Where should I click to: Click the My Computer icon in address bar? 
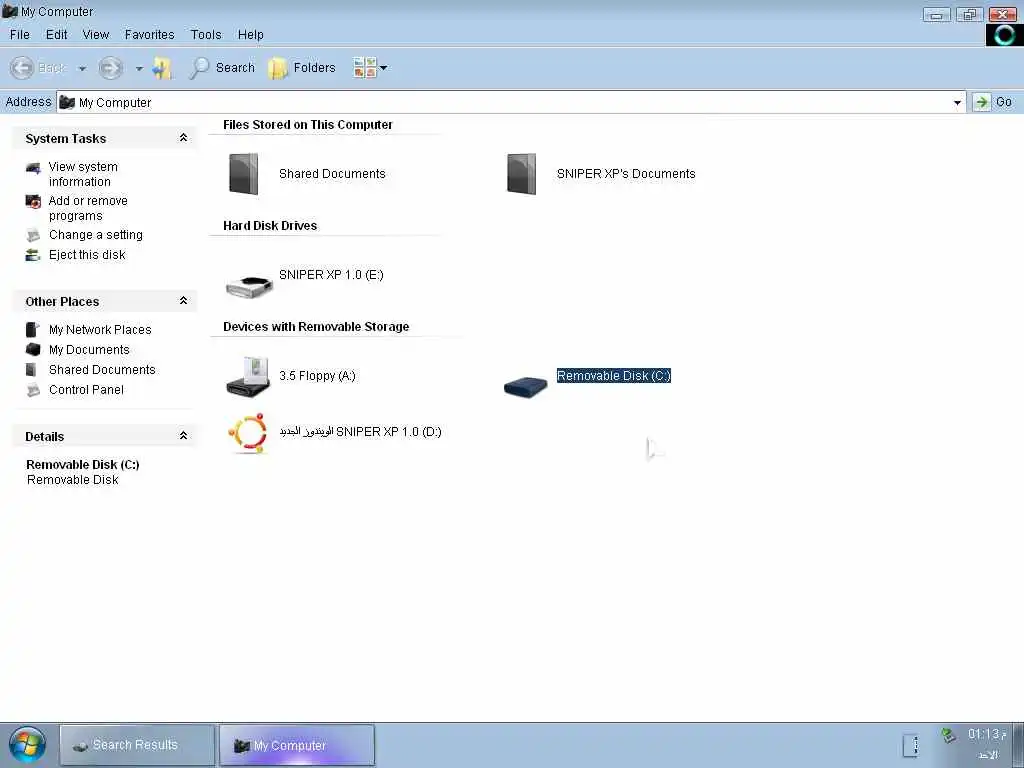pyautogui.click(x=67, y=103)
